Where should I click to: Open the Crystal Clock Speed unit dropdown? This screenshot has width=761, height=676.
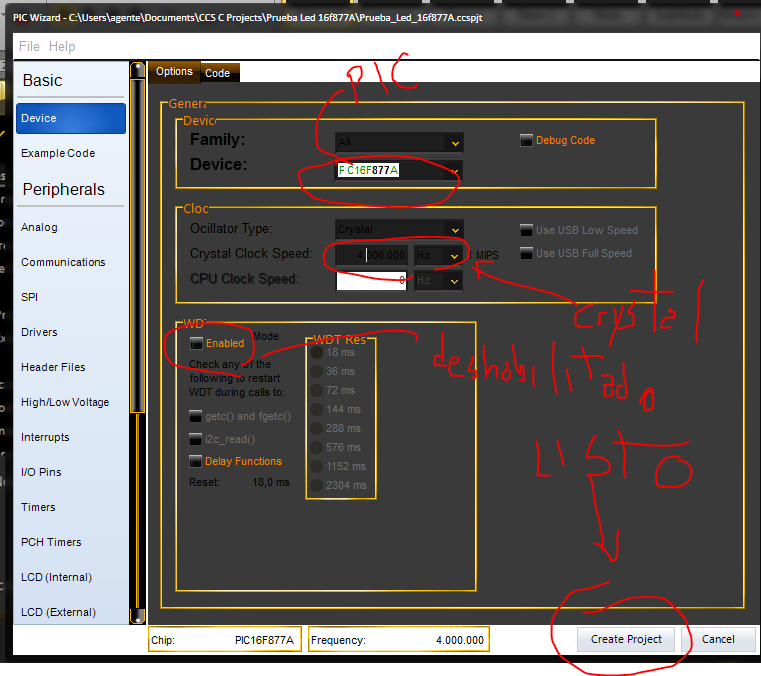[454, 256]
